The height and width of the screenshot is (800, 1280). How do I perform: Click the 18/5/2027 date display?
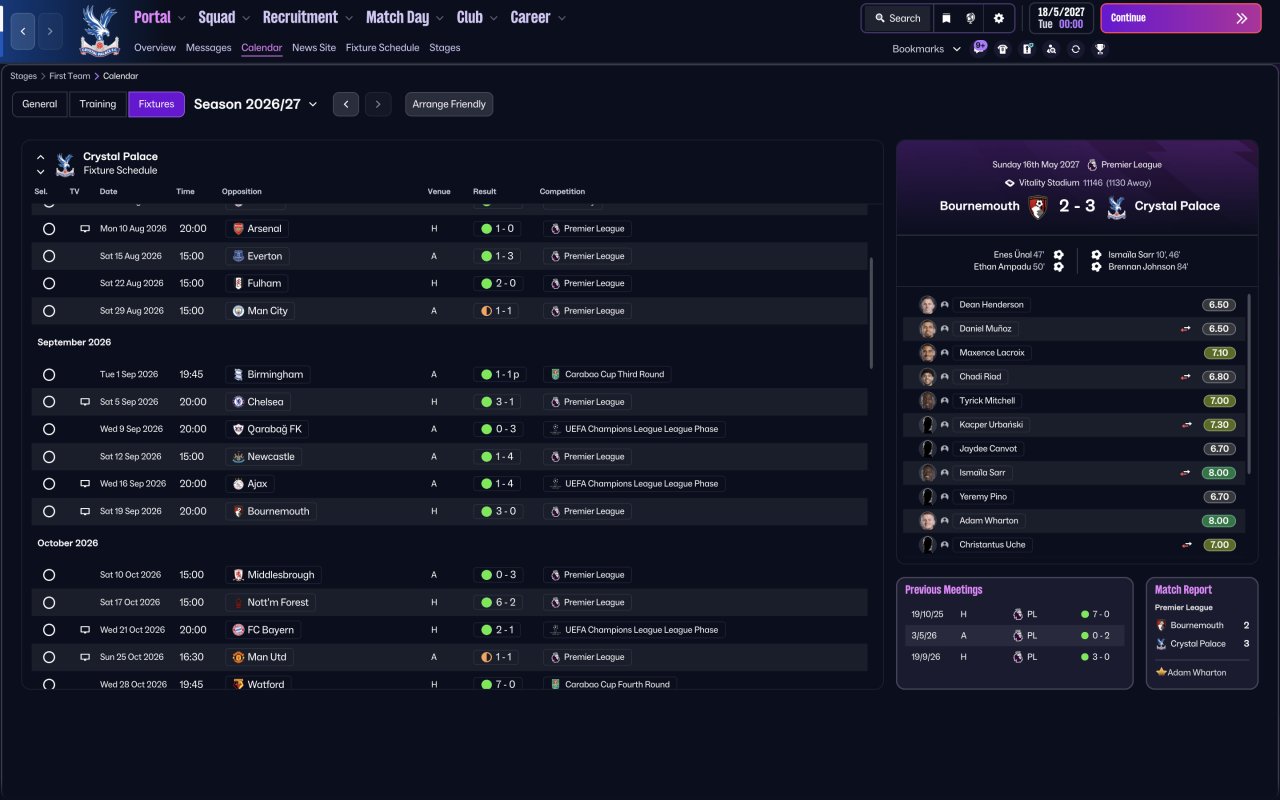pos(1061,18)
